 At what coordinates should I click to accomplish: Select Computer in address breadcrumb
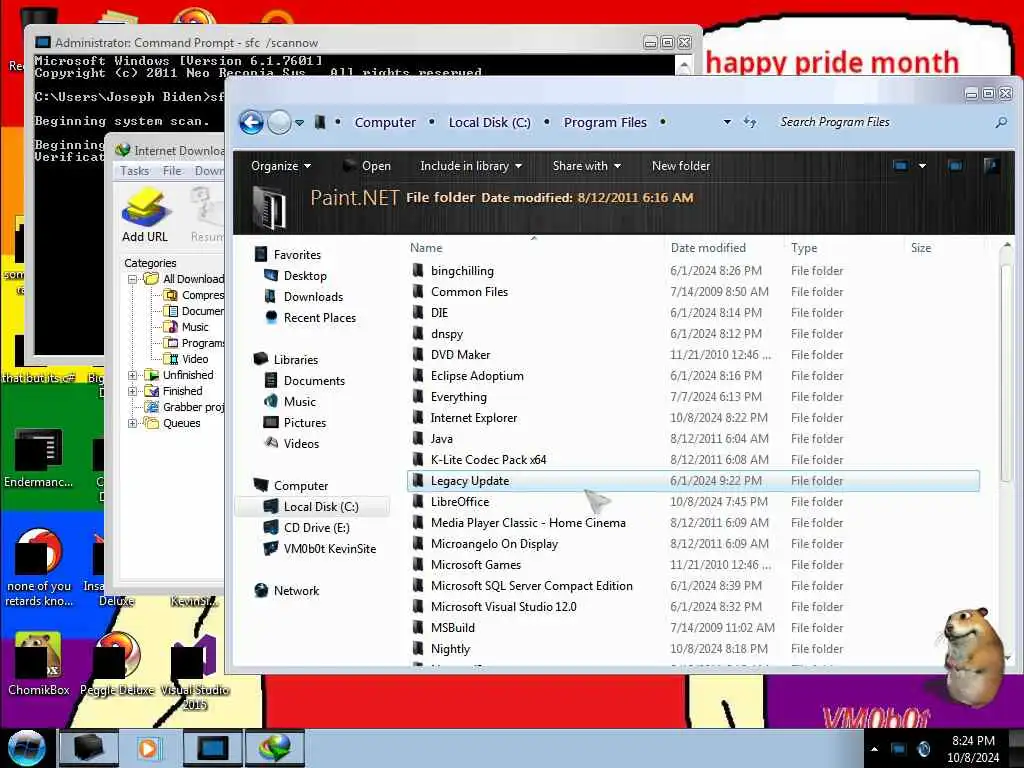click(385, 122)
